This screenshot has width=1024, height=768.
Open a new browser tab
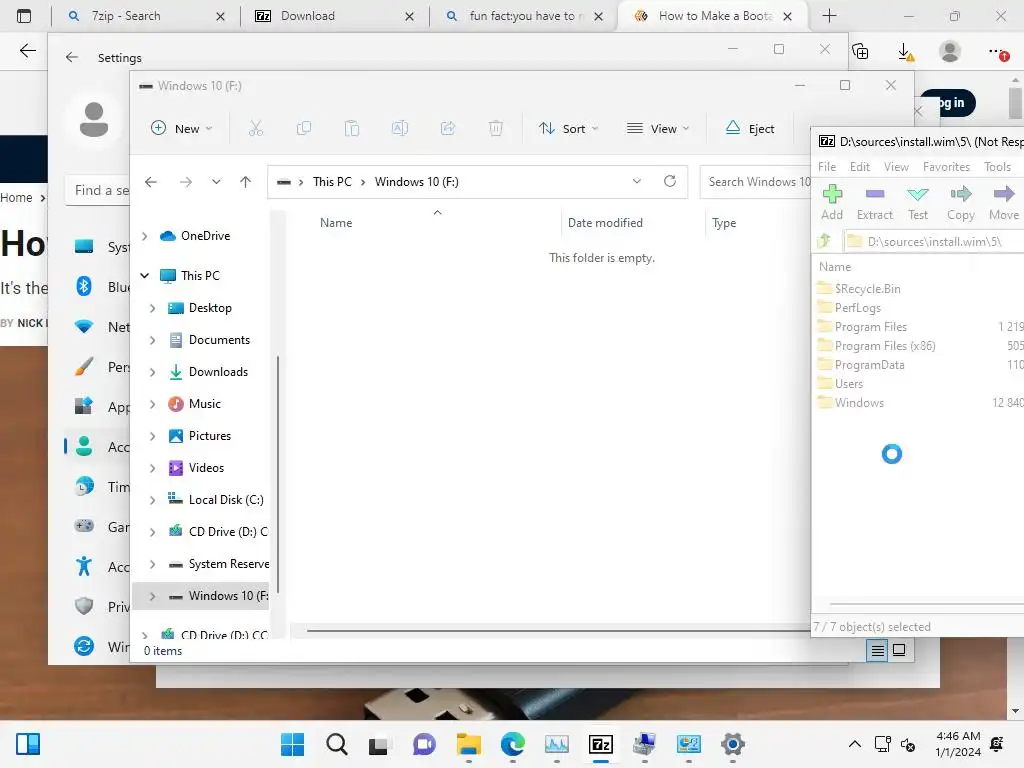(x=829, y=16)
